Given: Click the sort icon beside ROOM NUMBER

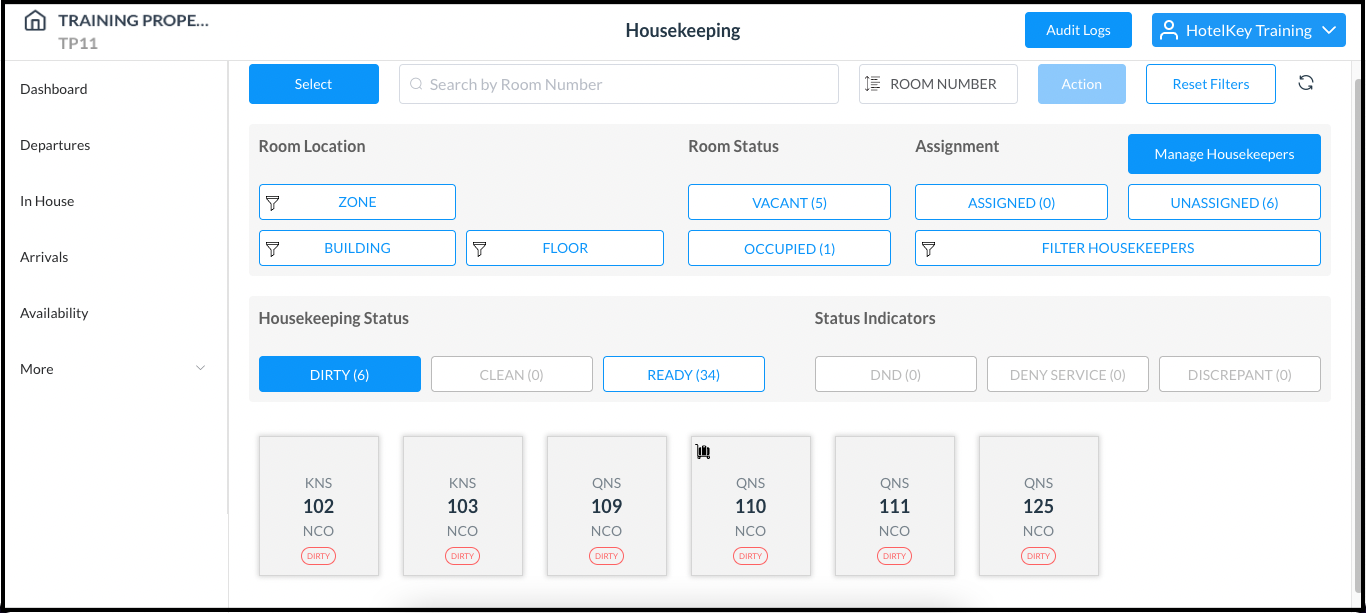Looking at the screenshot, I should coord(874,83).
